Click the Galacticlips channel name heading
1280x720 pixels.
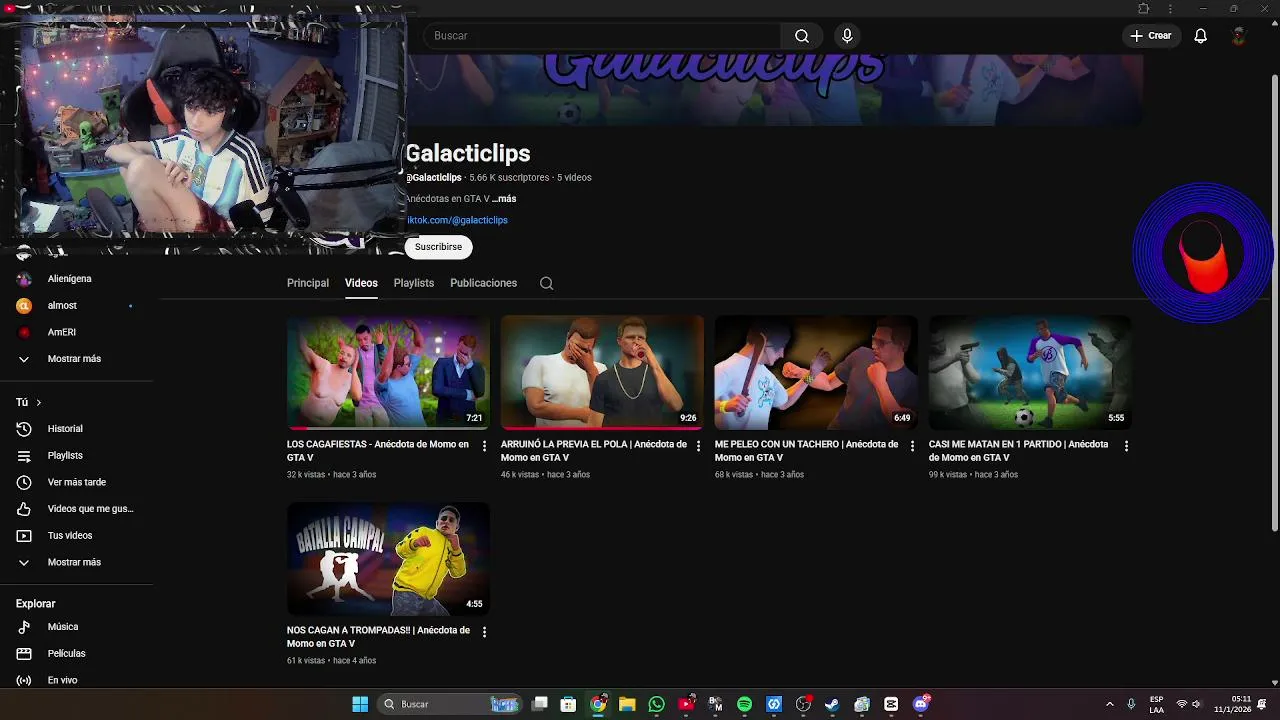(468, 153)
